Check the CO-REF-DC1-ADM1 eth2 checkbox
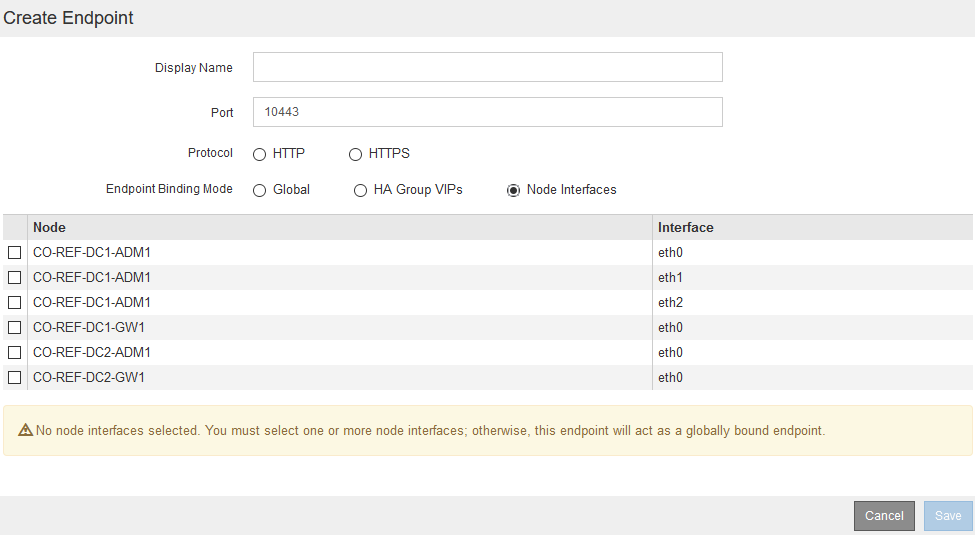The width and height of the screenshot is (975, 535). coord(15,303)
